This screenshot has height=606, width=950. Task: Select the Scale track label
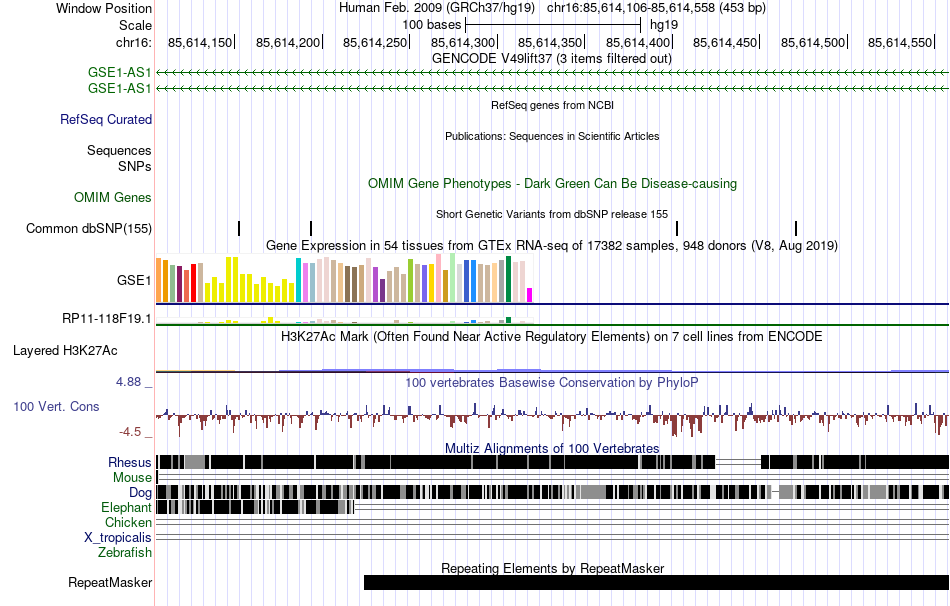[x=135, y=25]
